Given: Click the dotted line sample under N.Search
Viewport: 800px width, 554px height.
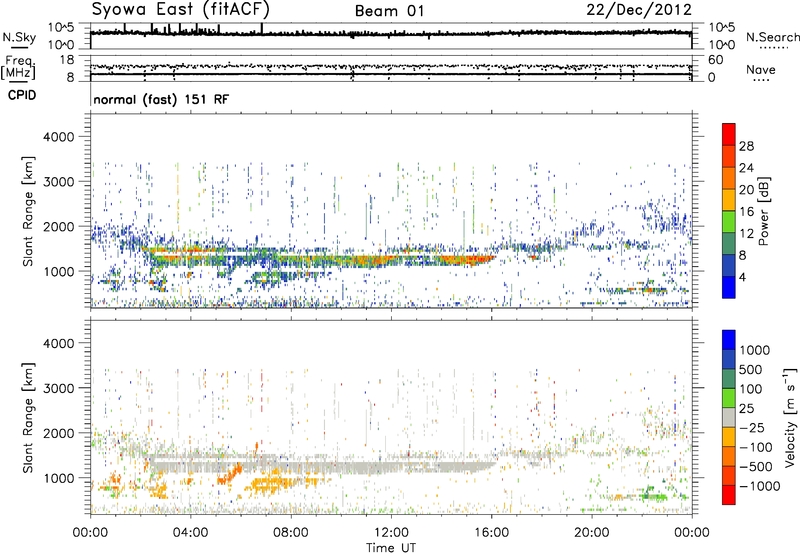Looking at the screenshot, I should 772,47.
